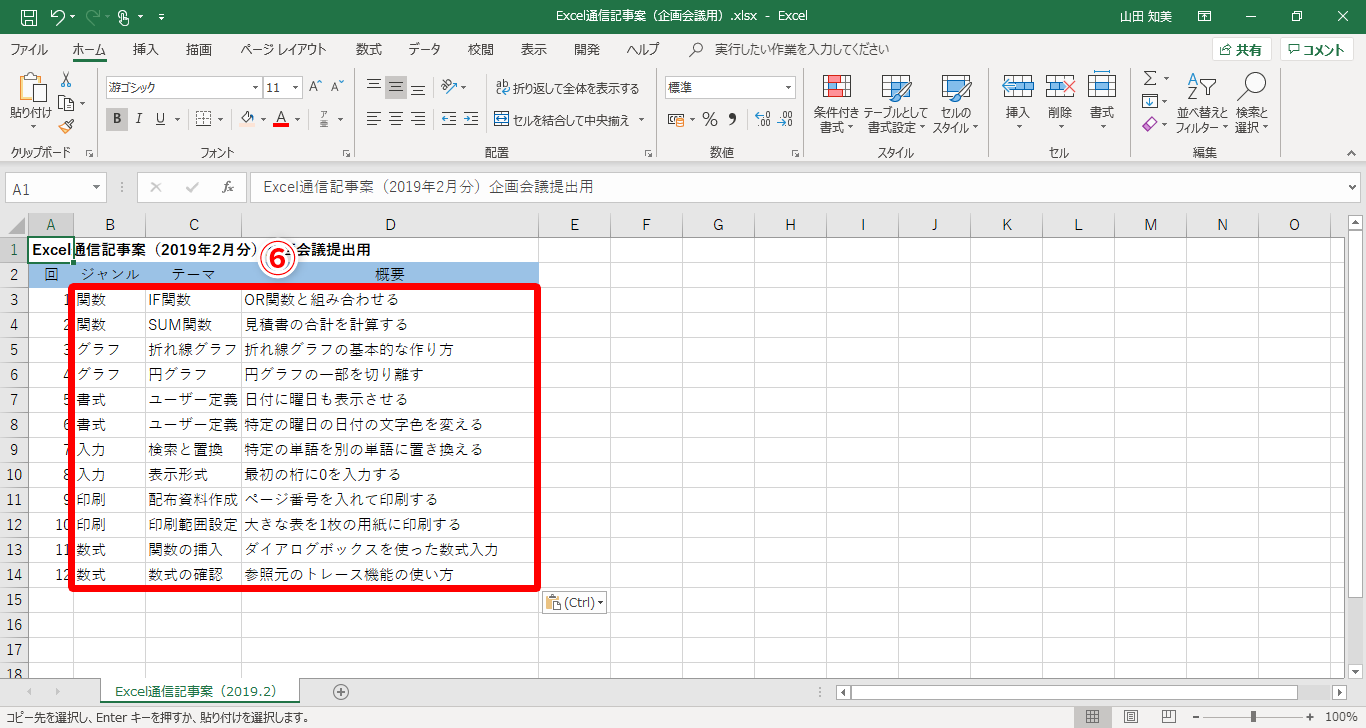Click the Format Painter brush icon

coord(66,126)
